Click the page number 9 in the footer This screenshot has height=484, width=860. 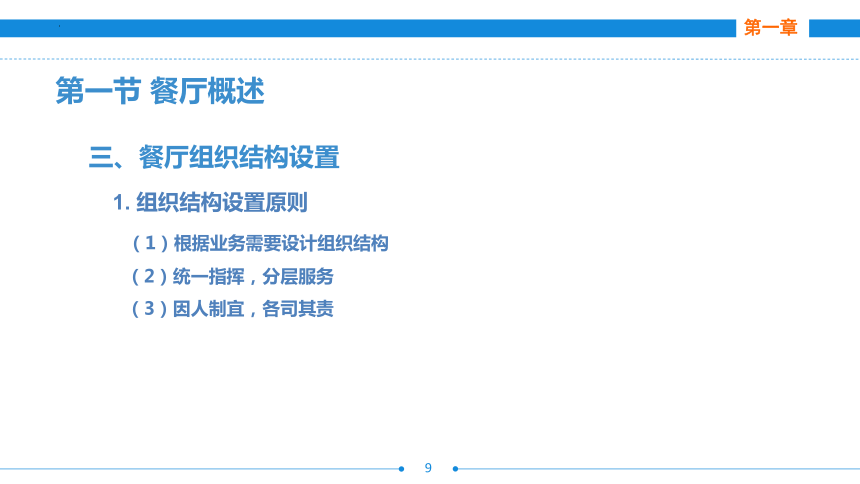click(x=428, y=468)
